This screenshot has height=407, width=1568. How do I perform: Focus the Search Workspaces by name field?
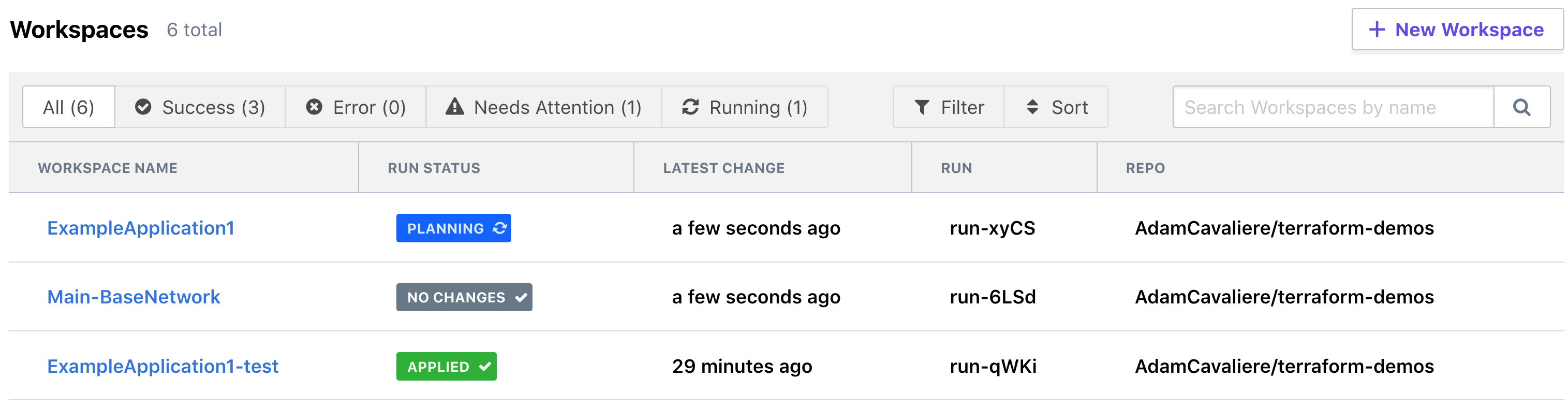click(x=1333, y=107)
